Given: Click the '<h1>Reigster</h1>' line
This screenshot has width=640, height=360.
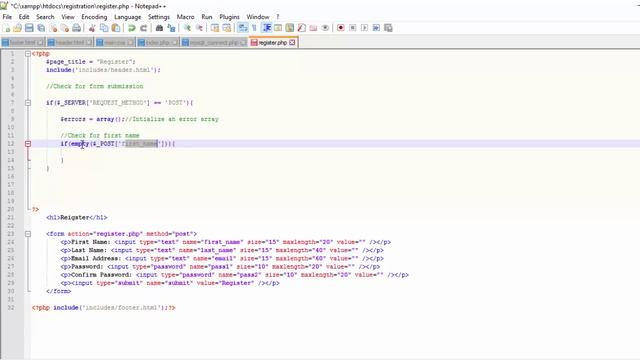Looking at the screenshot, I should click(x=77, y=218).
